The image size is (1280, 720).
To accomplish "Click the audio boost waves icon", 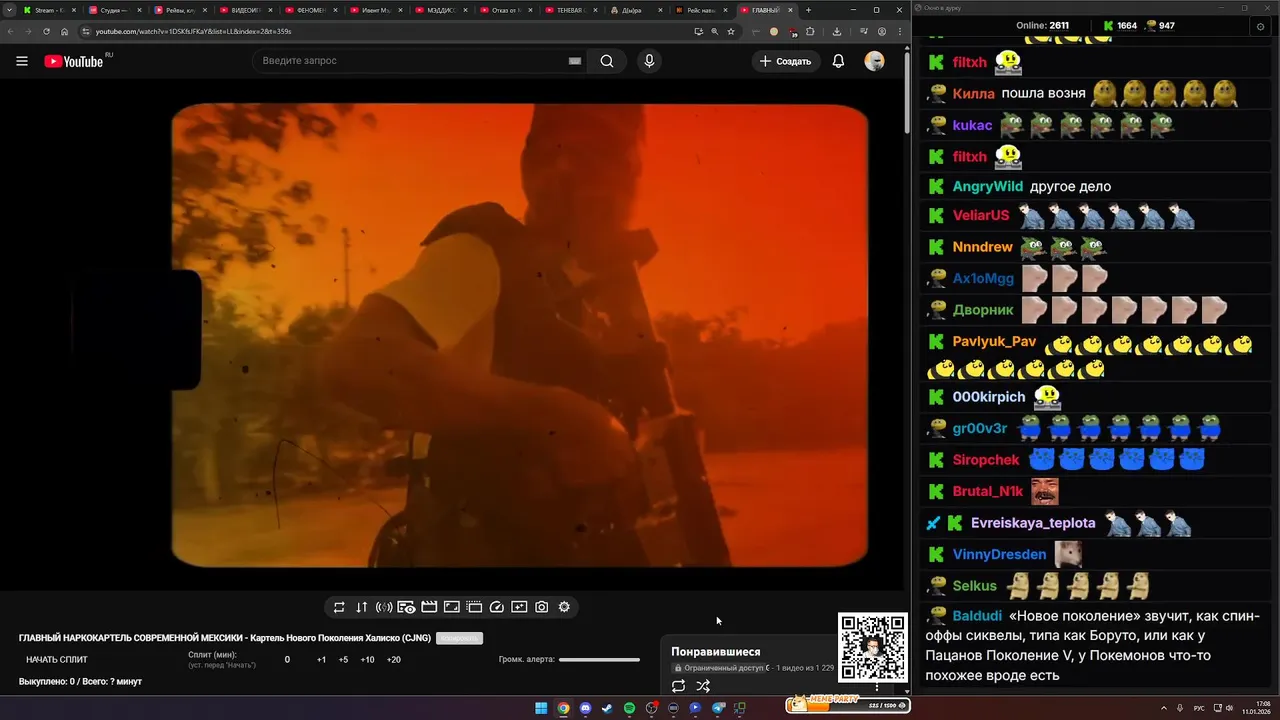I will tap(384, 607).
